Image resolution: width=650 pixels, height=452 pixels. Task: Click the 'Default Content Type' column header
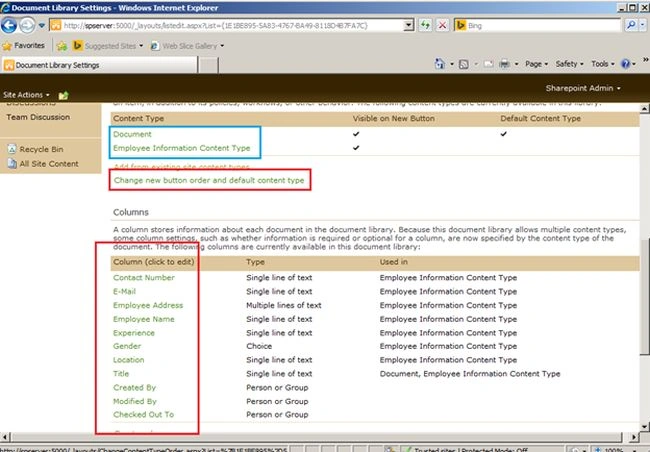pos(540,119)
